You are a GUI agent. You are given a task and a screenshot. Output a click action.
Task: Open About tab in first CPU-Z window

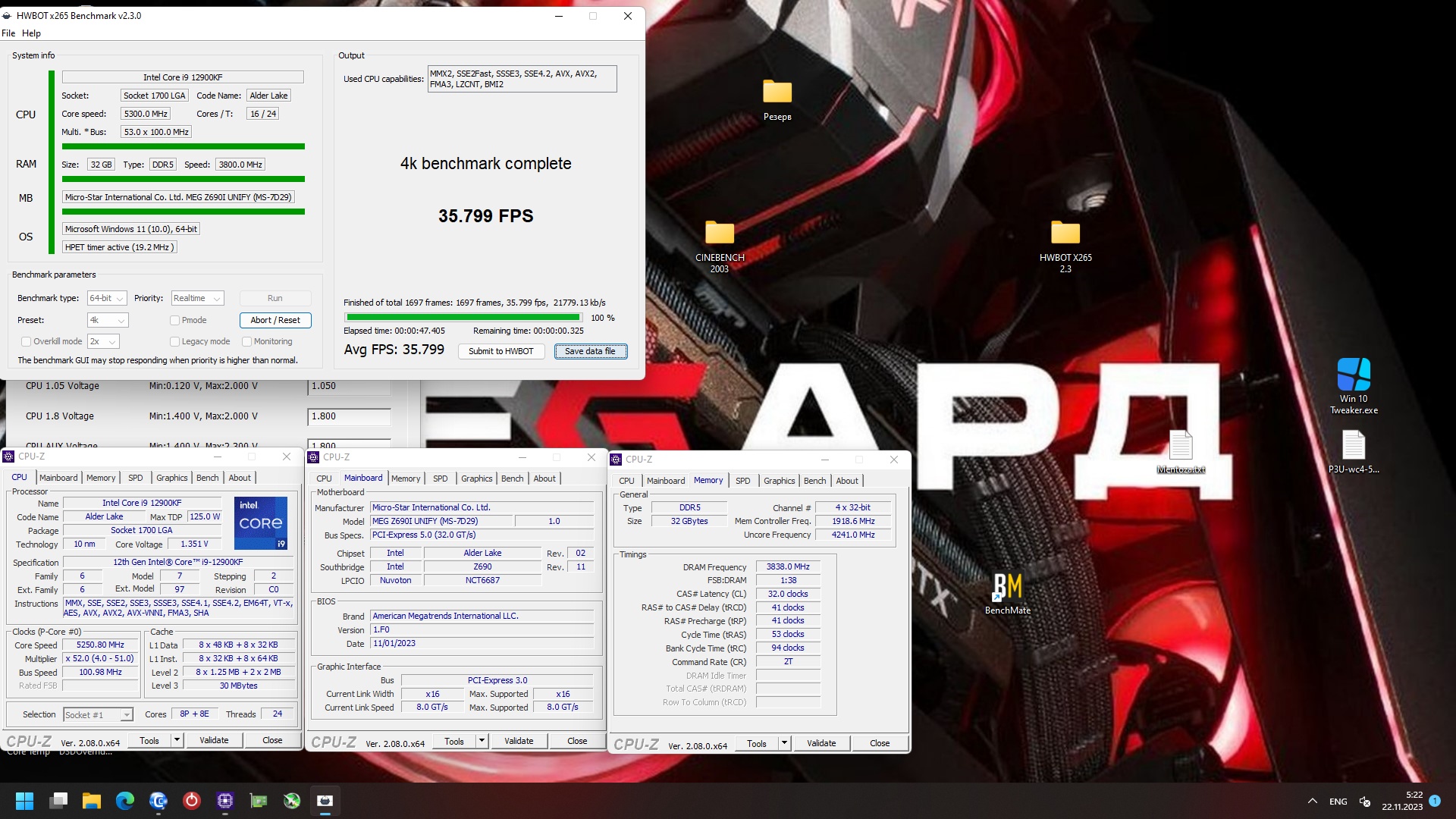[x=240, y=478]
